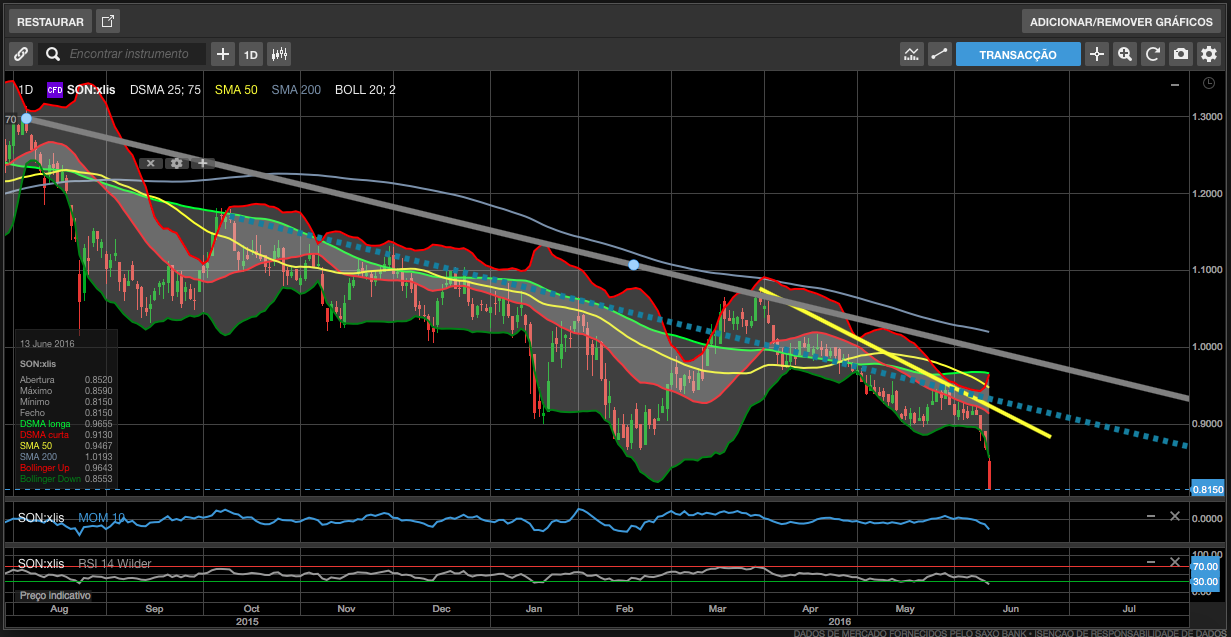The width and height of the screenshot is (1231, 637).
Task: Click the refresh chart icon
Action: click(1153, 54)
